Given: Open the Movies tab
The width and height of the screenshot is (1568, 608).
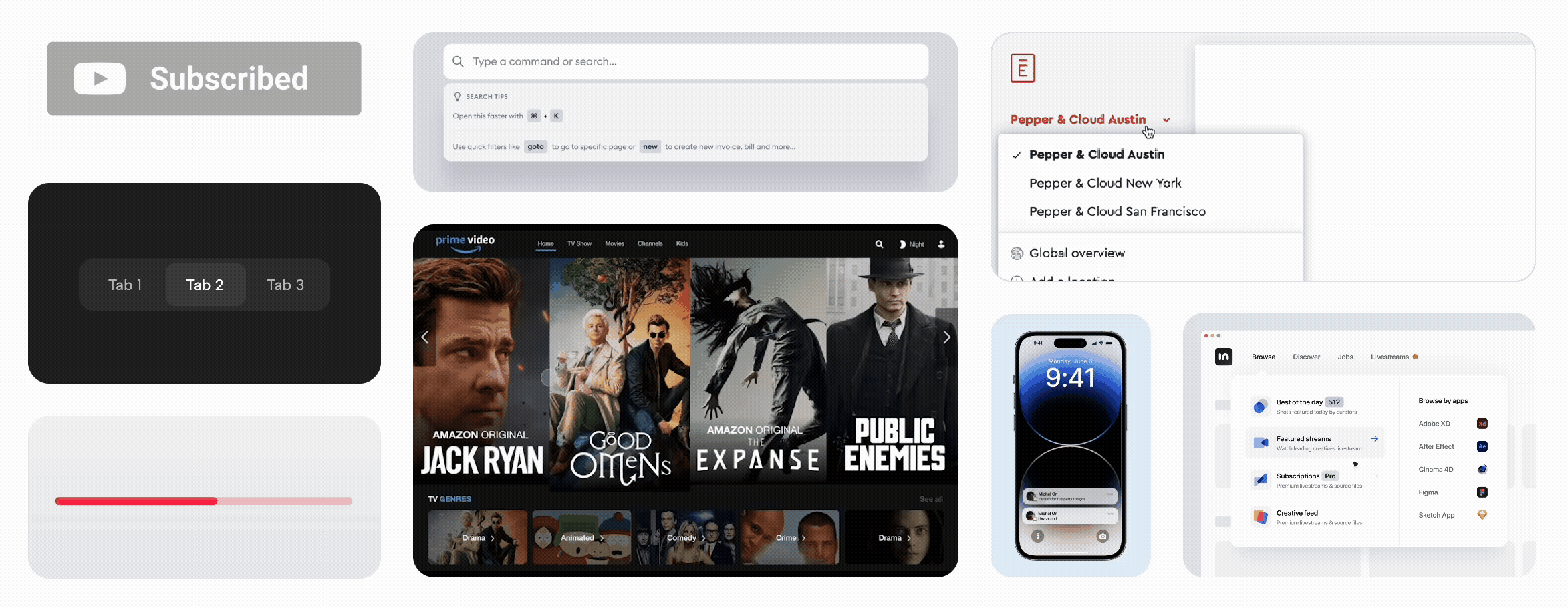Looking at the screenshot, I should [x=614, y=244].
